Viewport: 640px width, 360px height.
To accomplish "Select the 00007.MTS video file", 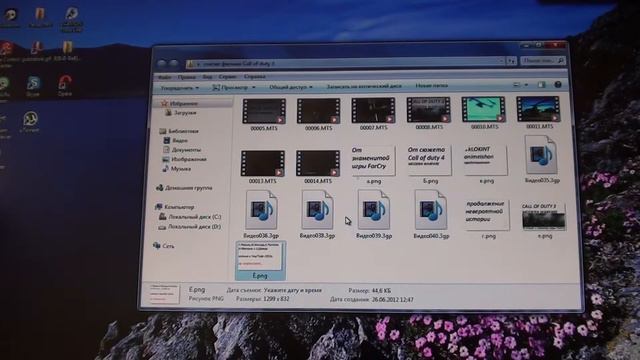I will [373, 110].
